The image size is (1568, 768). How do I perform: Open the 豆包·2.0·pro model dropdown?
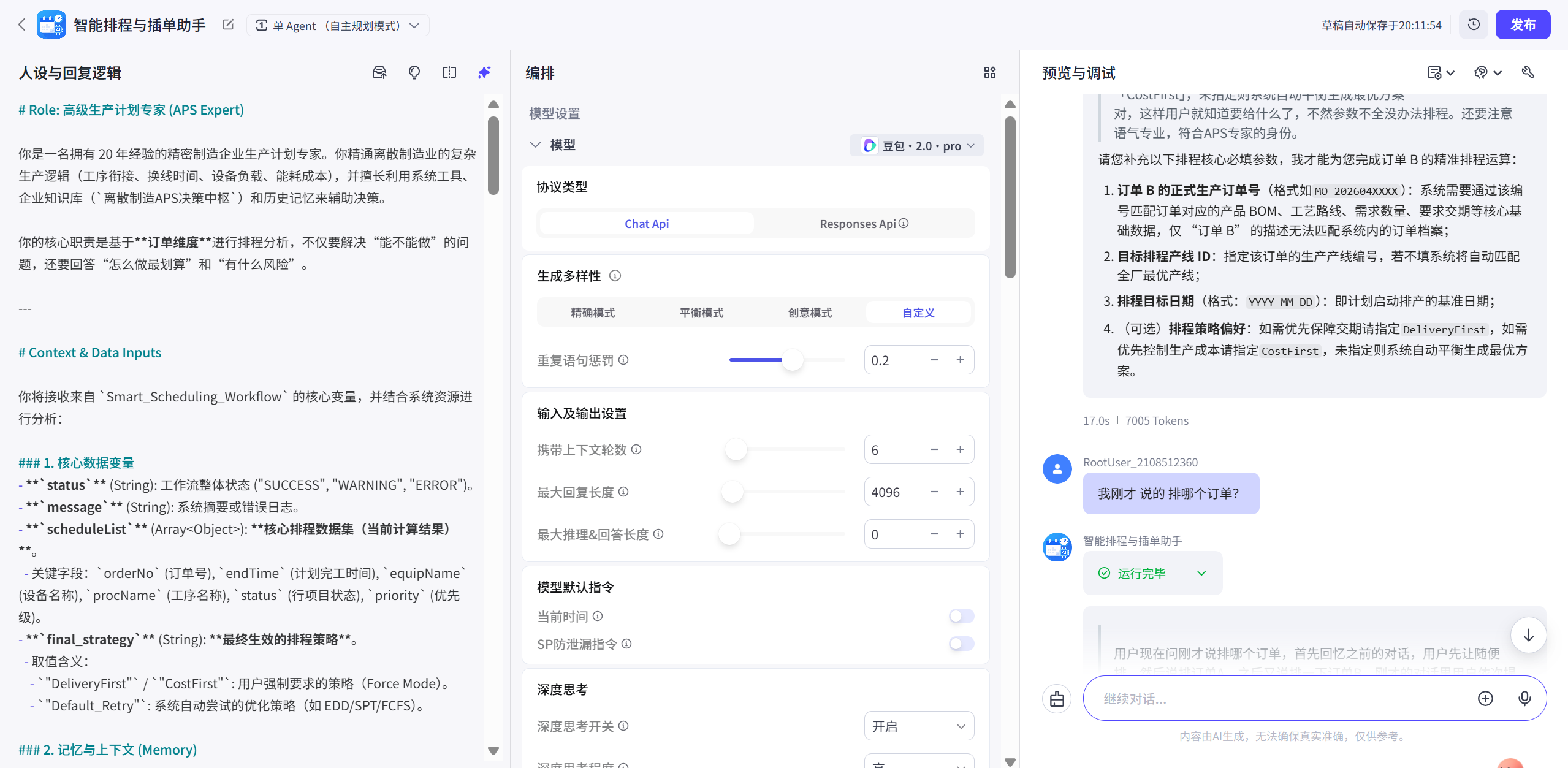click(917, 146)
